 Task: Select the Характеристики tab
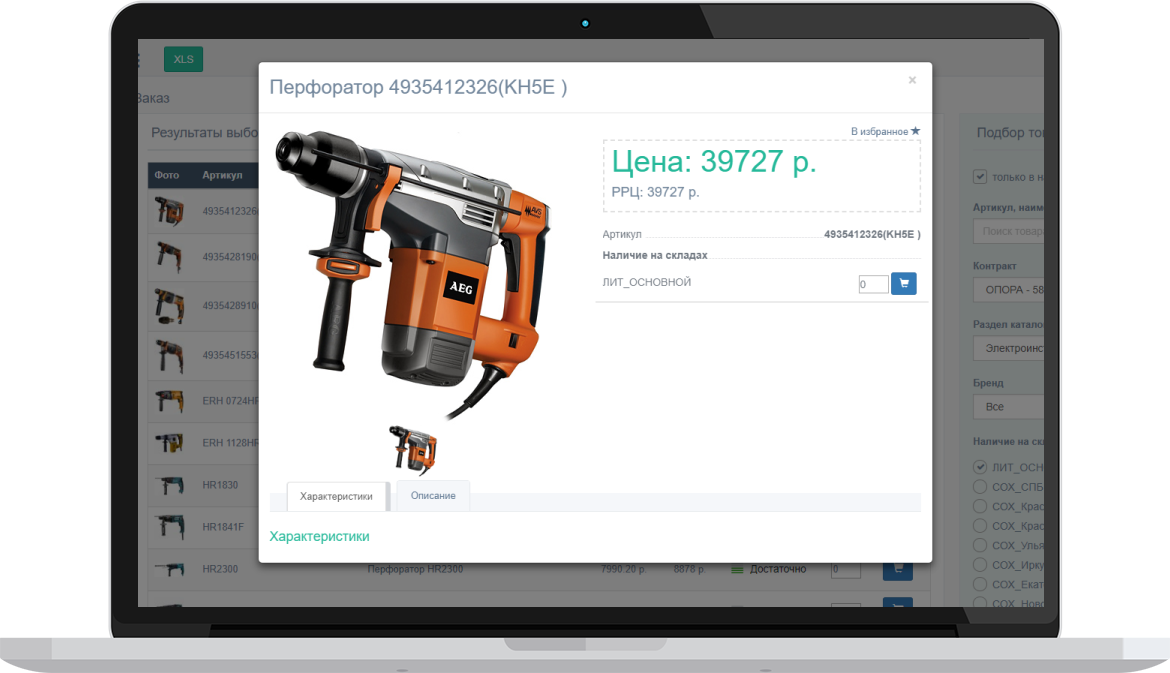click(x=337, y=496)
